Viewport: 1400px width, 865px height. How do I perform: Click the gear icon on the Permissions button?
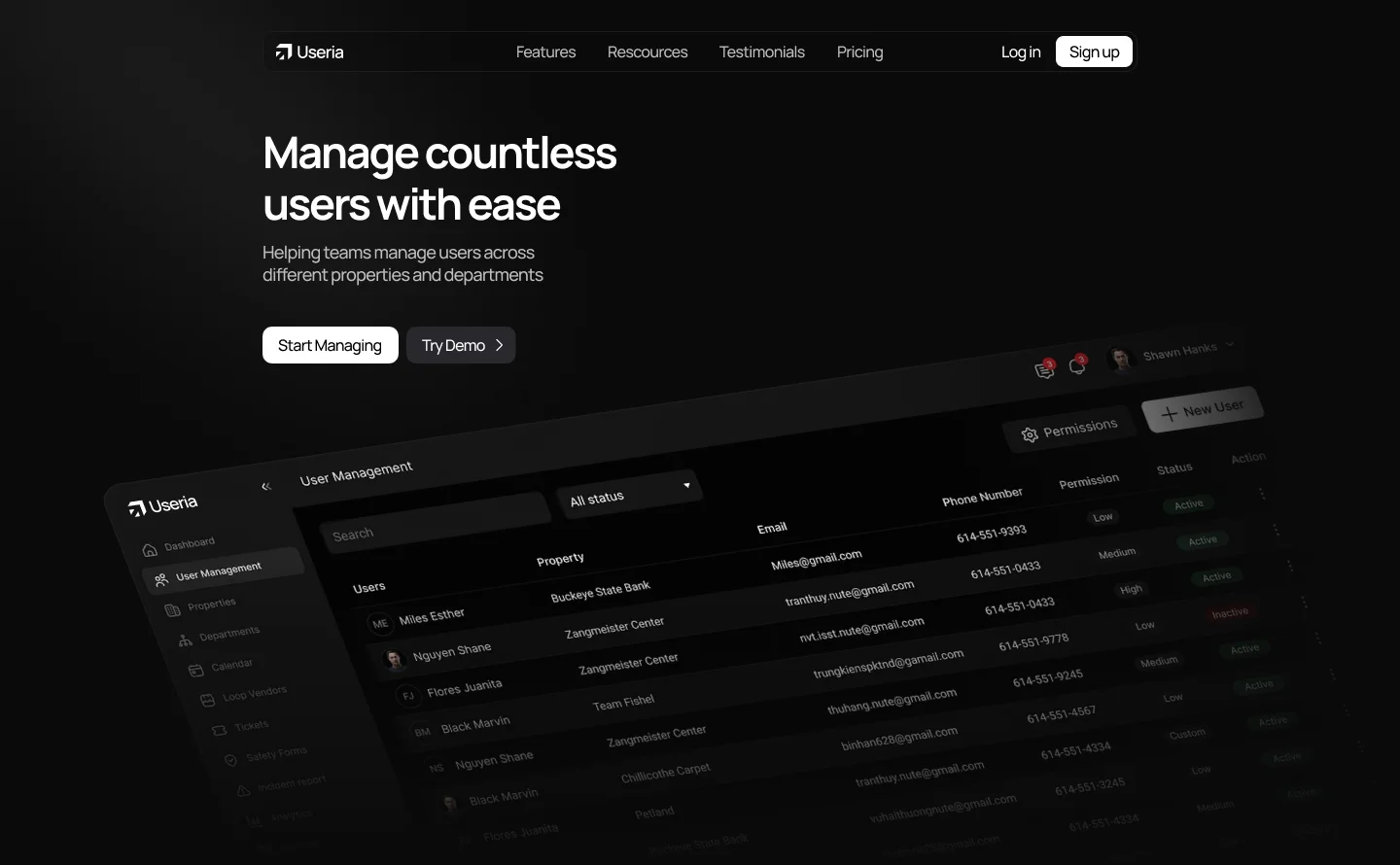coord(1030,434)
